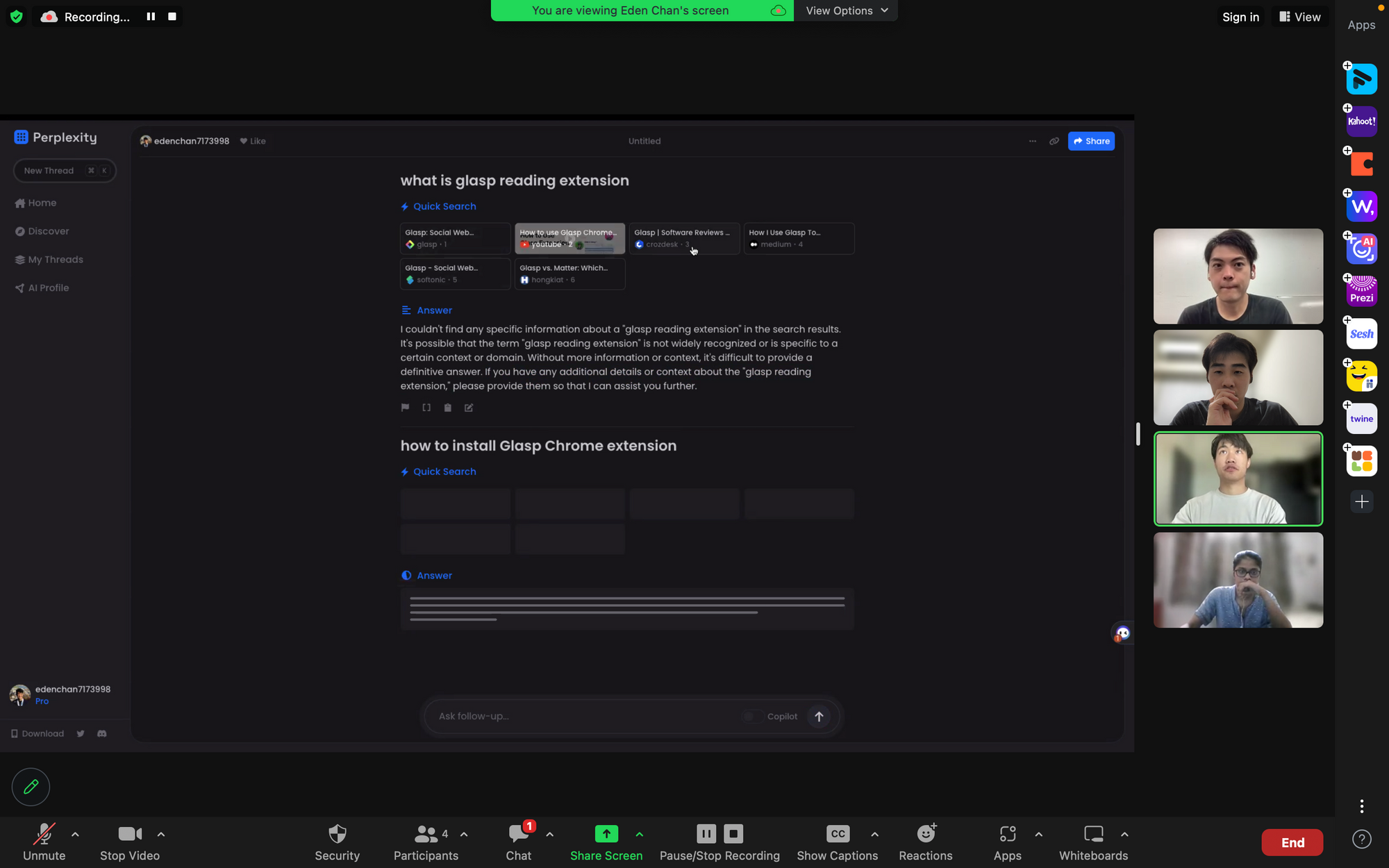1389x868 pixels.
Task: Open the View layout menu
Action: click(1300, 17)
